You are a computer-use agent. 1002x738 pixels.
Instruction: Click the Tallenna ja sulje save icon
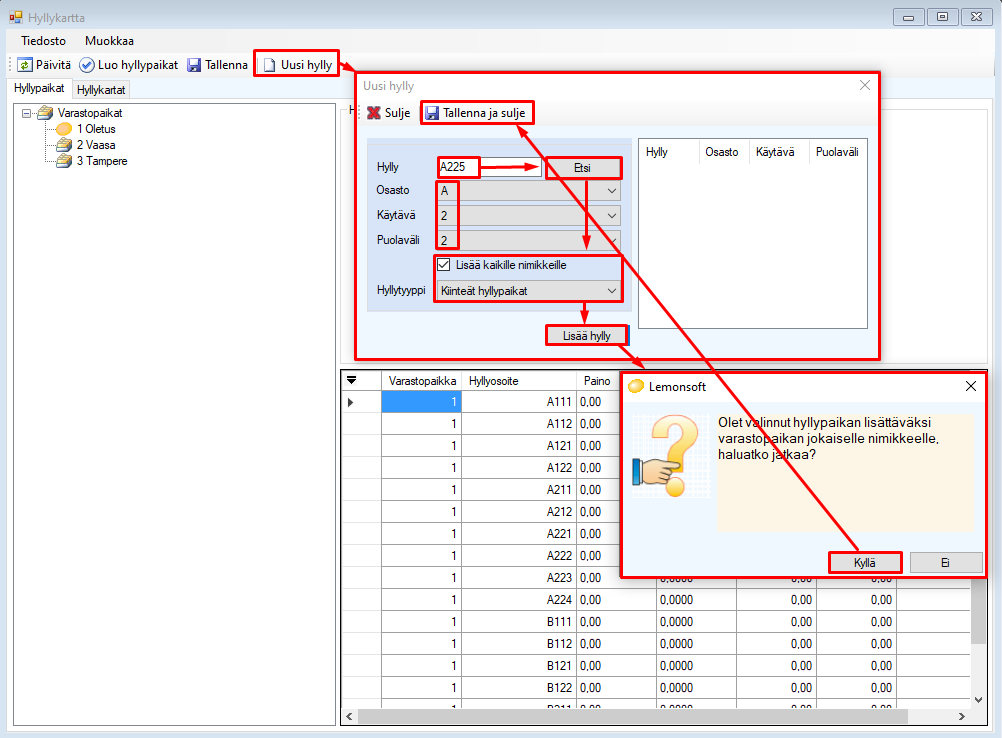[x=432, y=113]
